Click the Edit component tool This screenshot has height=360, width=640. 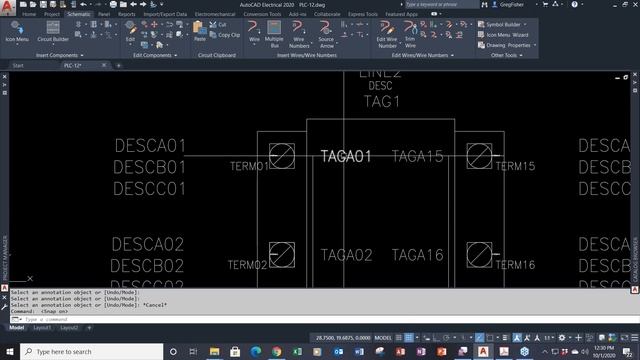tap(130, 32)
